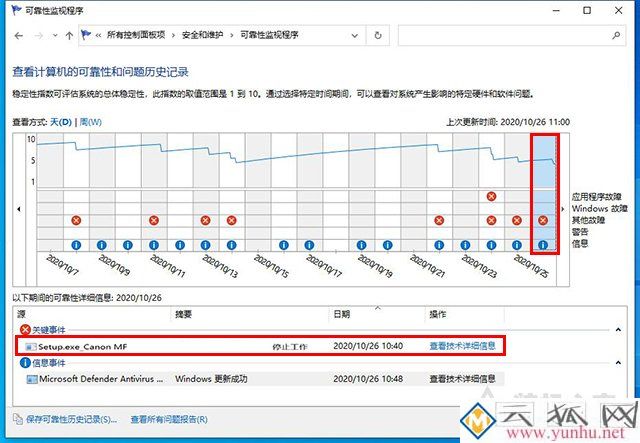Open the recent locations dropdown arrow
This screenshot has width=640, height=443.
coord(55,36)
